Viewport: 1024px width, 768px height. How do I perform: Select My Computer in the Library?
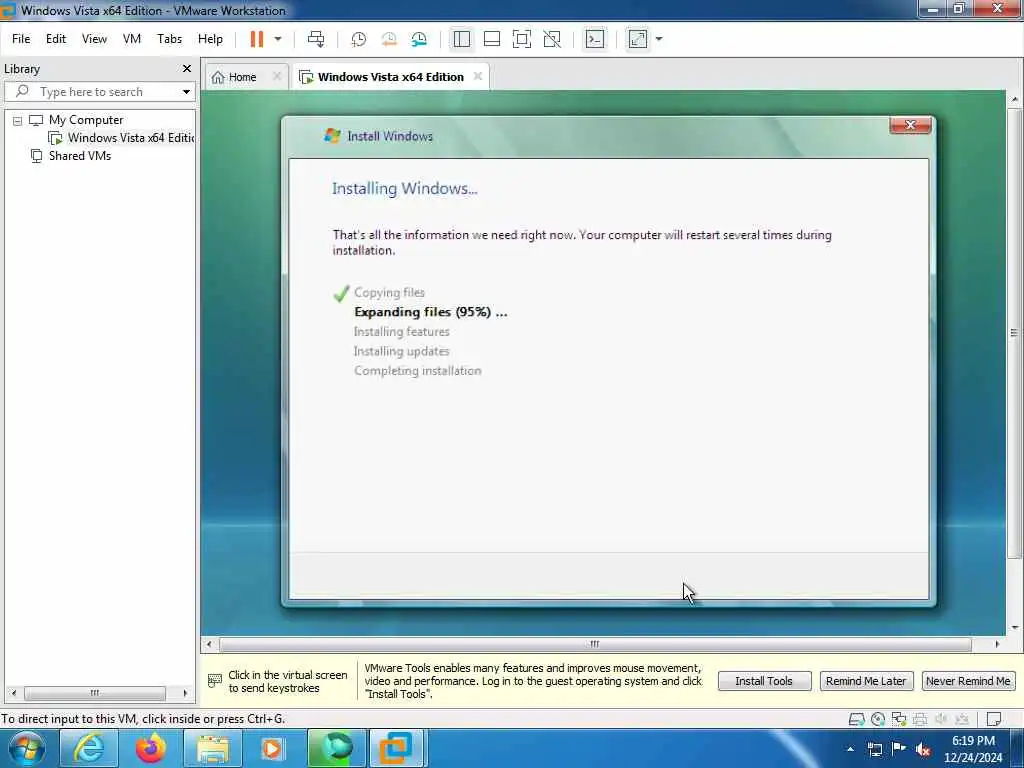click(x=86, y=120)
